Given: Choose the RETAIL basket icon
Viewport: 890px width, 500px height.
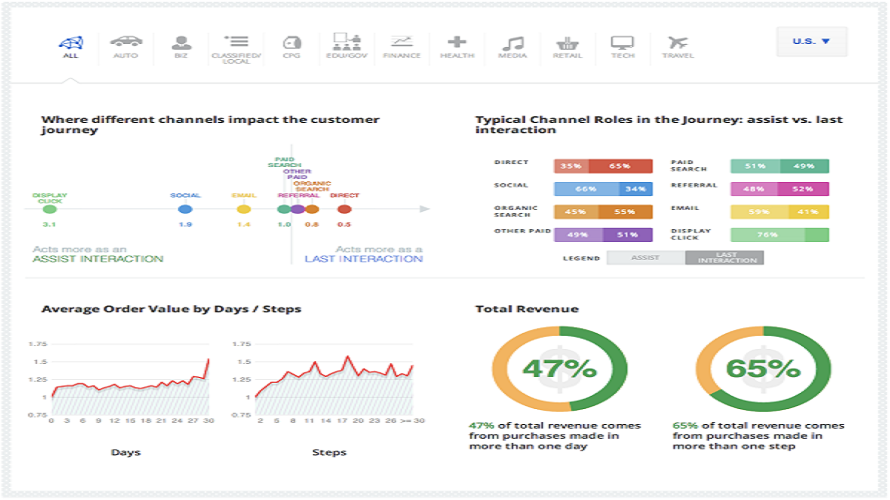Looking at the screenshot, I should point(567,43).
